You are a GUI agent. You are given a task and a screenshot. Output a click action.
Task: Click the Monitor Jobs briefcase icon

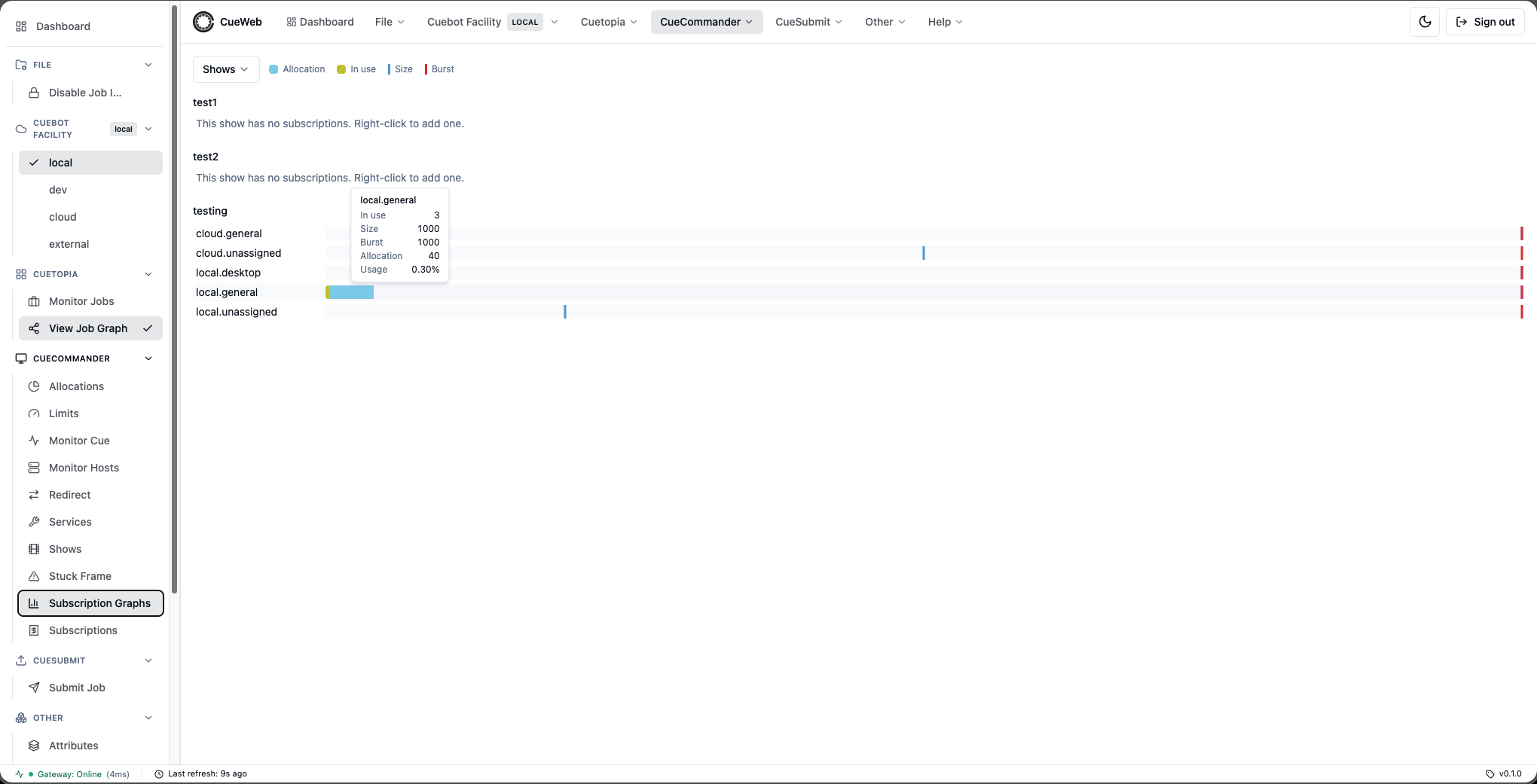point(34,301)
